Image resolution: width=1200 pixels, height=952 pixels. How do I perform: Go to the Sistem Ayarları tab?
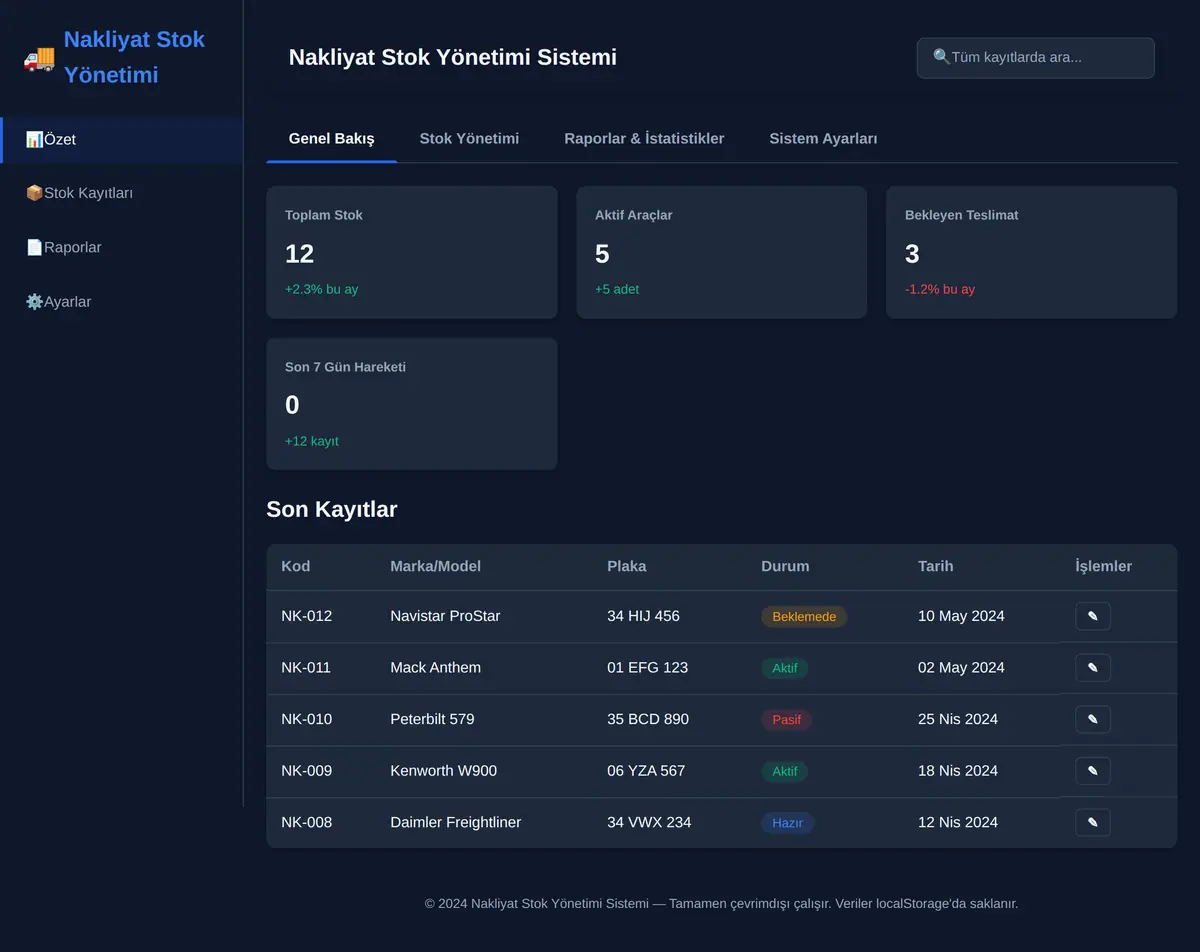[x=823, y=139]
